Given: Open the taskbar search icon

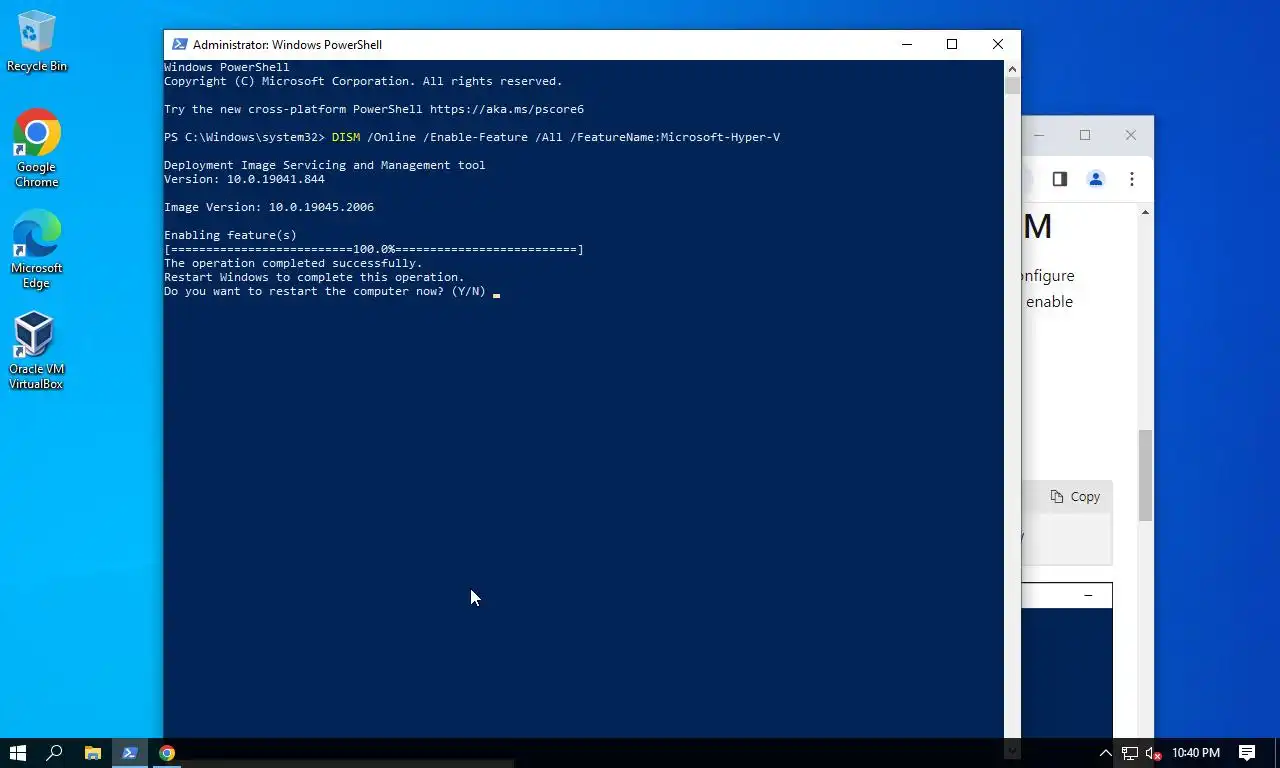Looking at the screenshot, I should (x=55, y=753).
